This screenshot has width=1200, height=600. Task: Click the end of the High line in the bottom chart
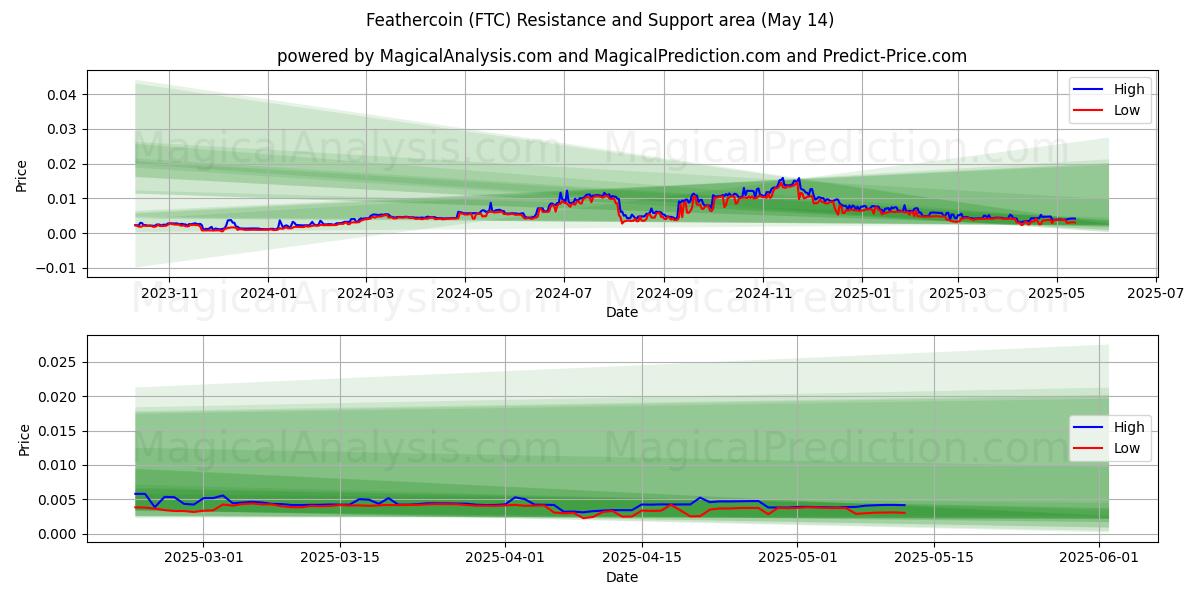(905, 505)
